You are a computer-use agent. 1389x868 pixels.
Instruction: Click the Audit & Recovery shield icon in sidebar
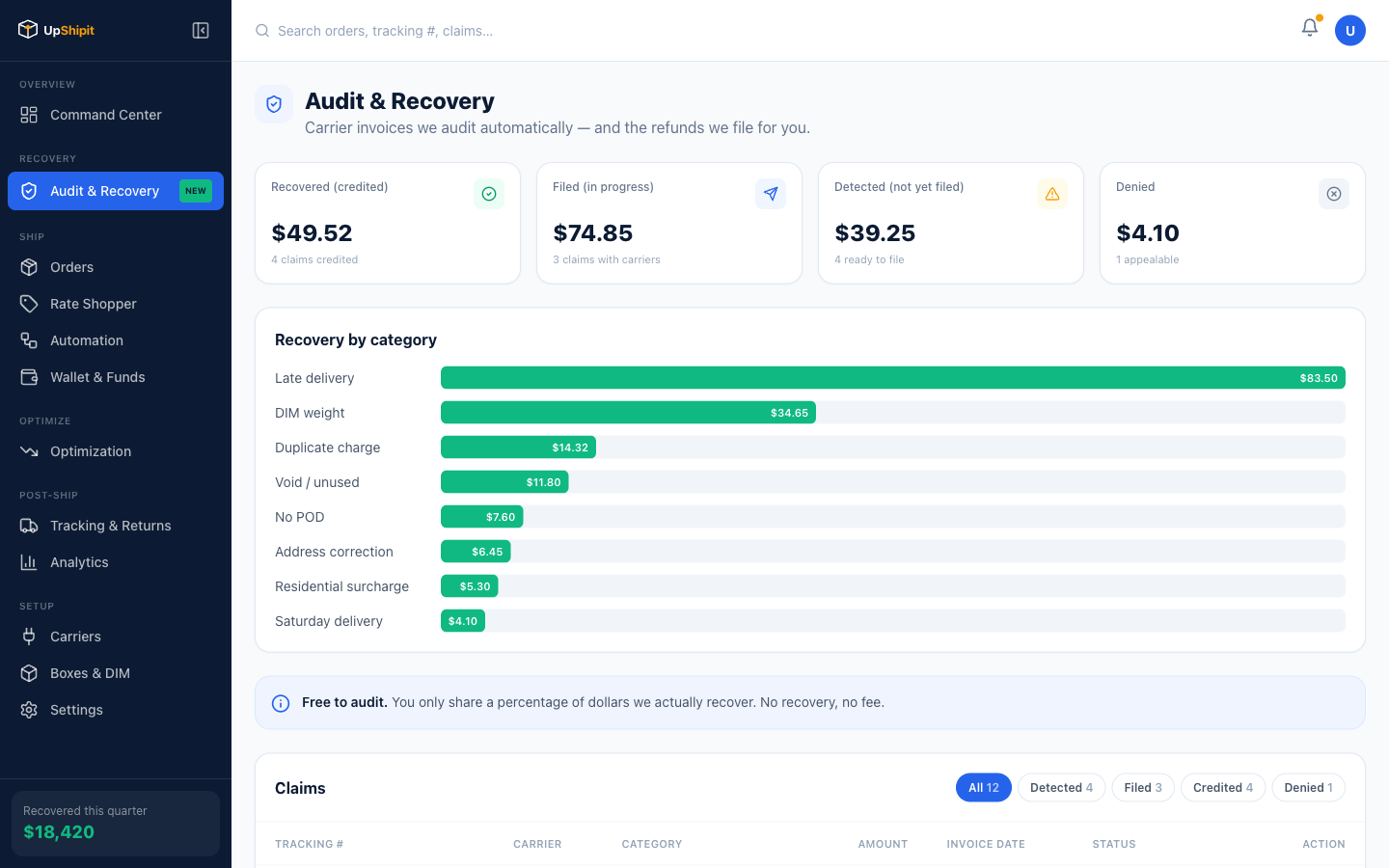[29, 191]
